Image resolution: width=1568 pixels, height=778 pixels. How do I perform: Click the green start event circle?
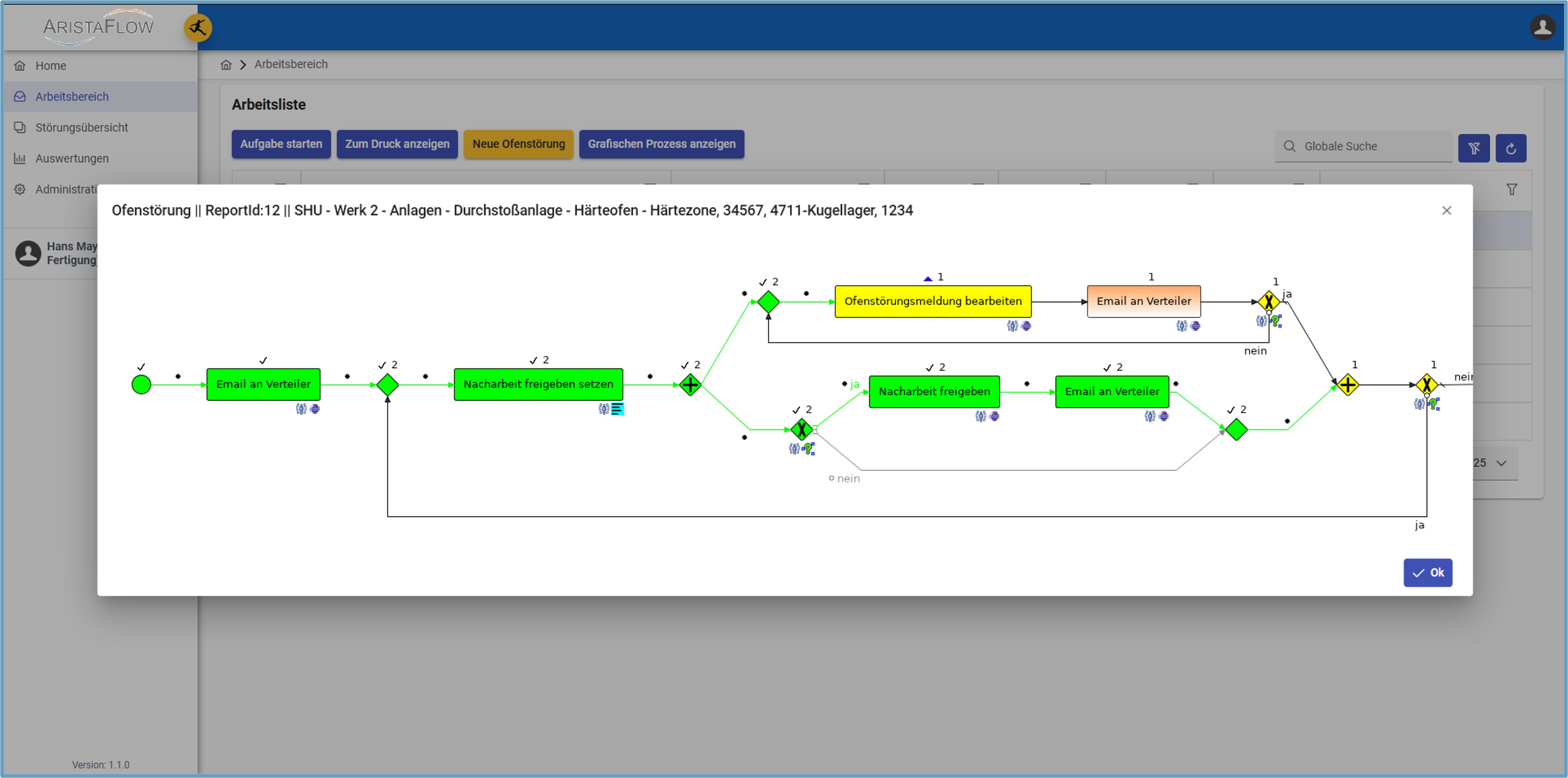[x=141, y=385]
